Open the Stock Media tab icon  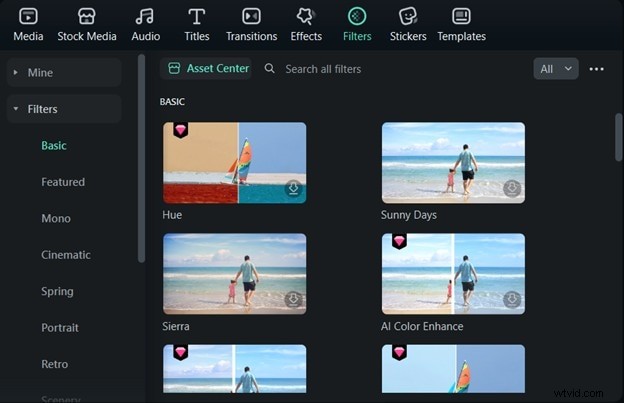coord(86,17)
